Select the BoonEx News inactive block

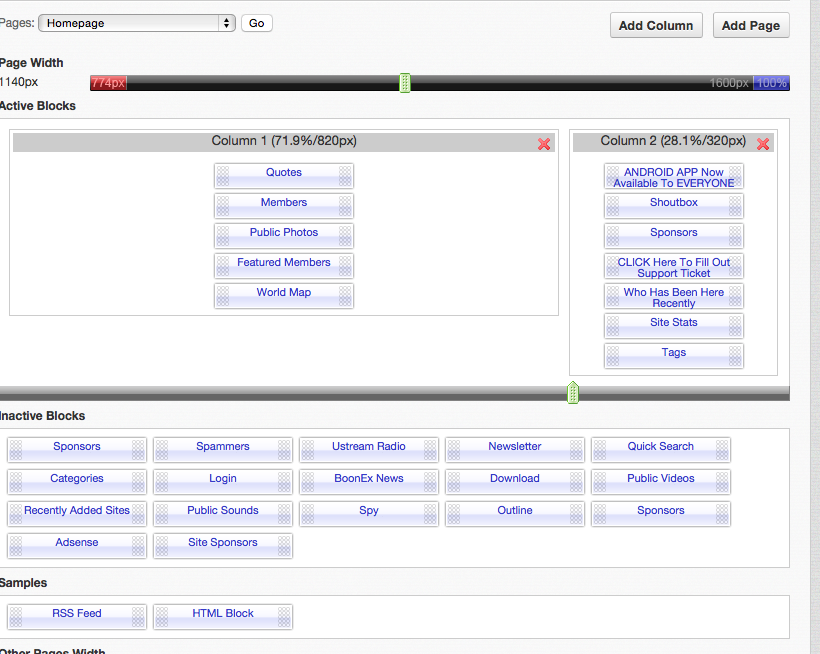[x=369, y=479]
